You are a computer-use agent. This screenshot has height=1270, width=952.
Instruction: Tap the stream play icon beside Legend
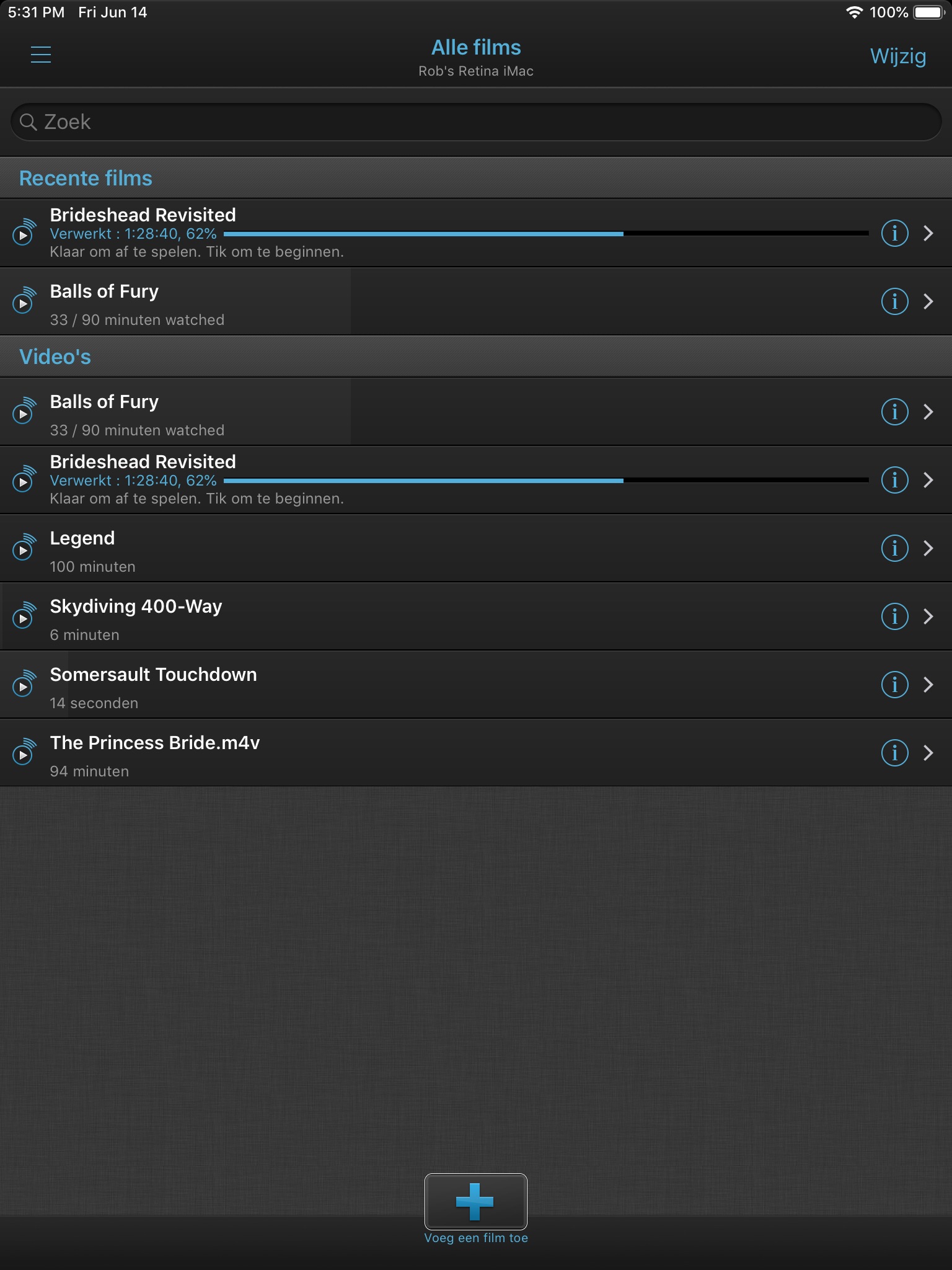pyautogui.click(x=25, y=548)
